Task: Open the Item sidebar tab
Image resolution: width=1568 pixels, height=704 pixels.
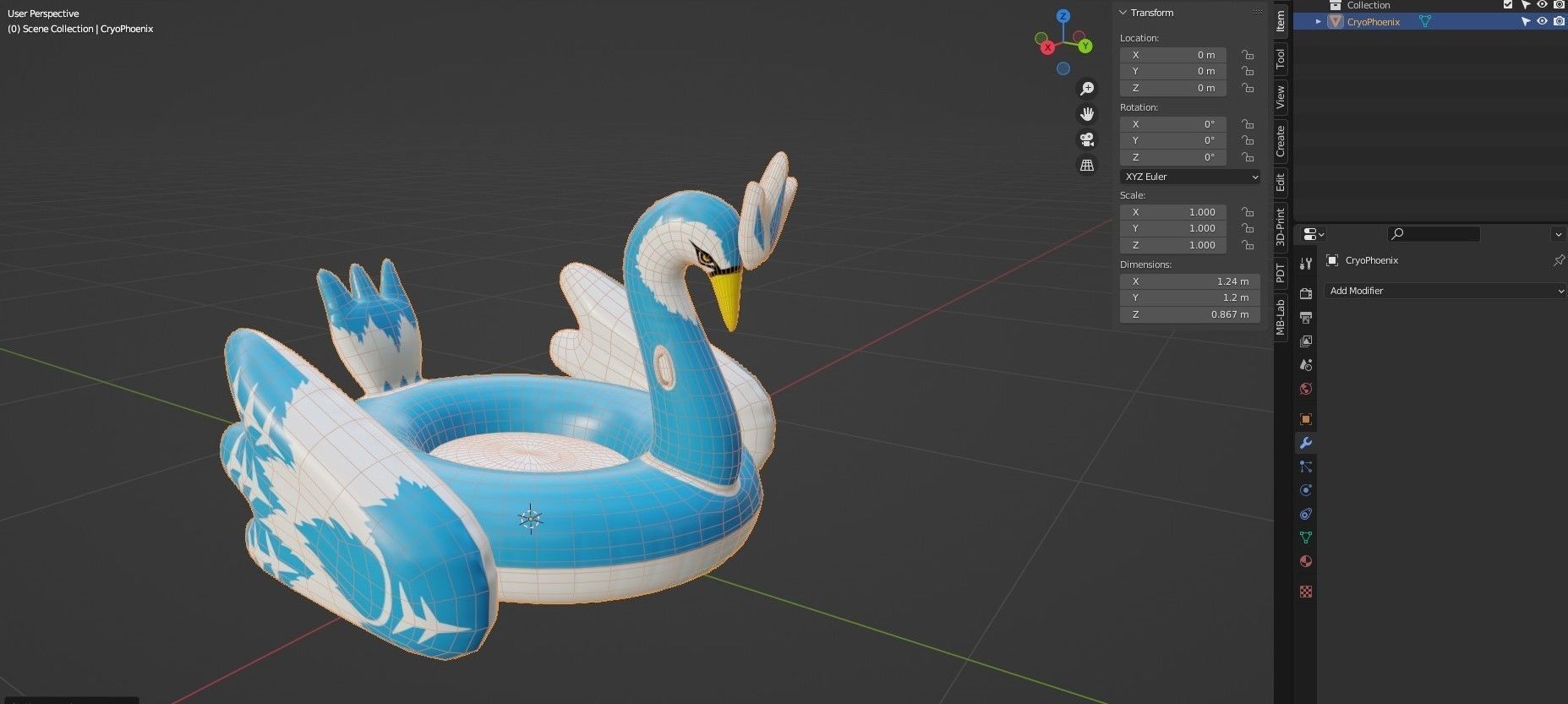Action: point(1281,20)
